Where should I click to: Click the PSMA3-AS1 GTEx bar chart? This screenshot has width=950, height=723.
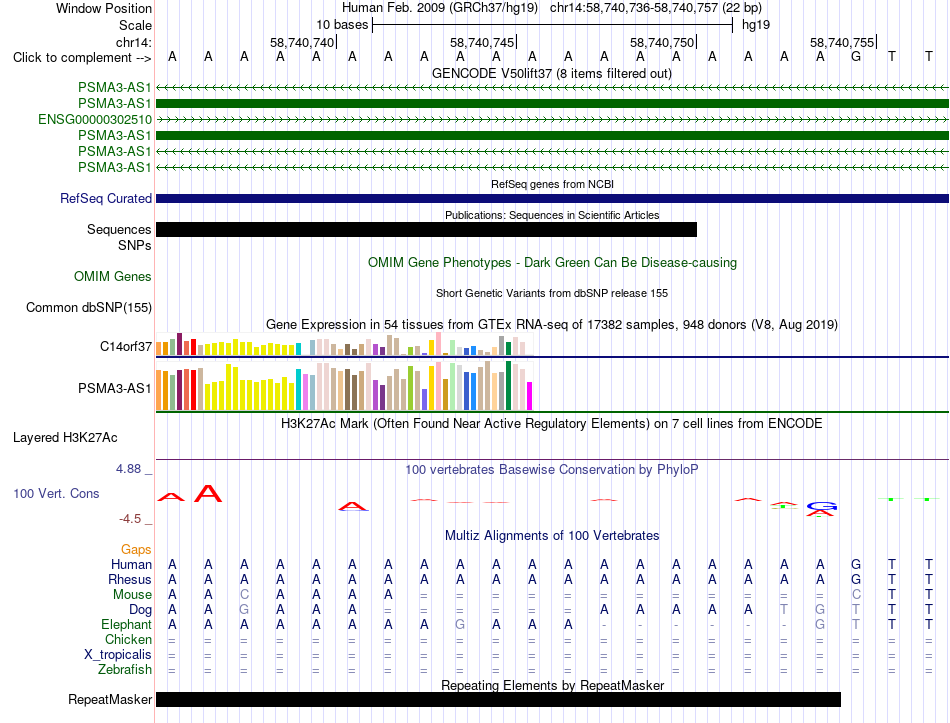click(x=344, y=386)
